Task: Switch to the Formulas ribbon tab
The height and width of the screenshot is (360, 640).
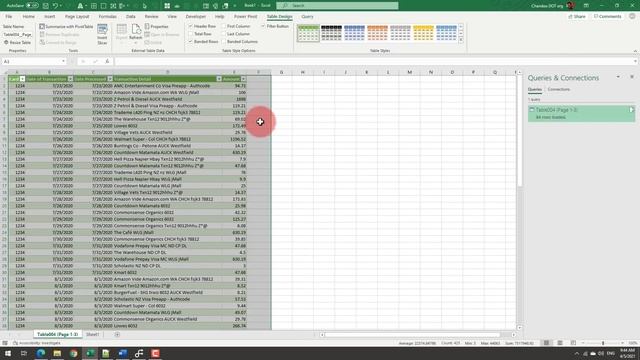Action: (x=108, y=17)
